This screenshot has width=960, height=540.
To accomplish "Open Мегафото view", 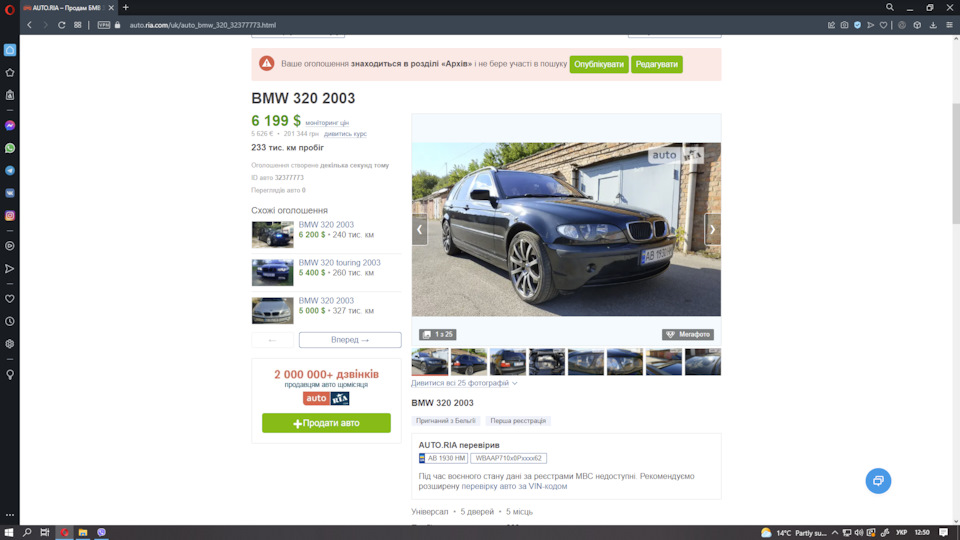I will (x=688, y=334).
